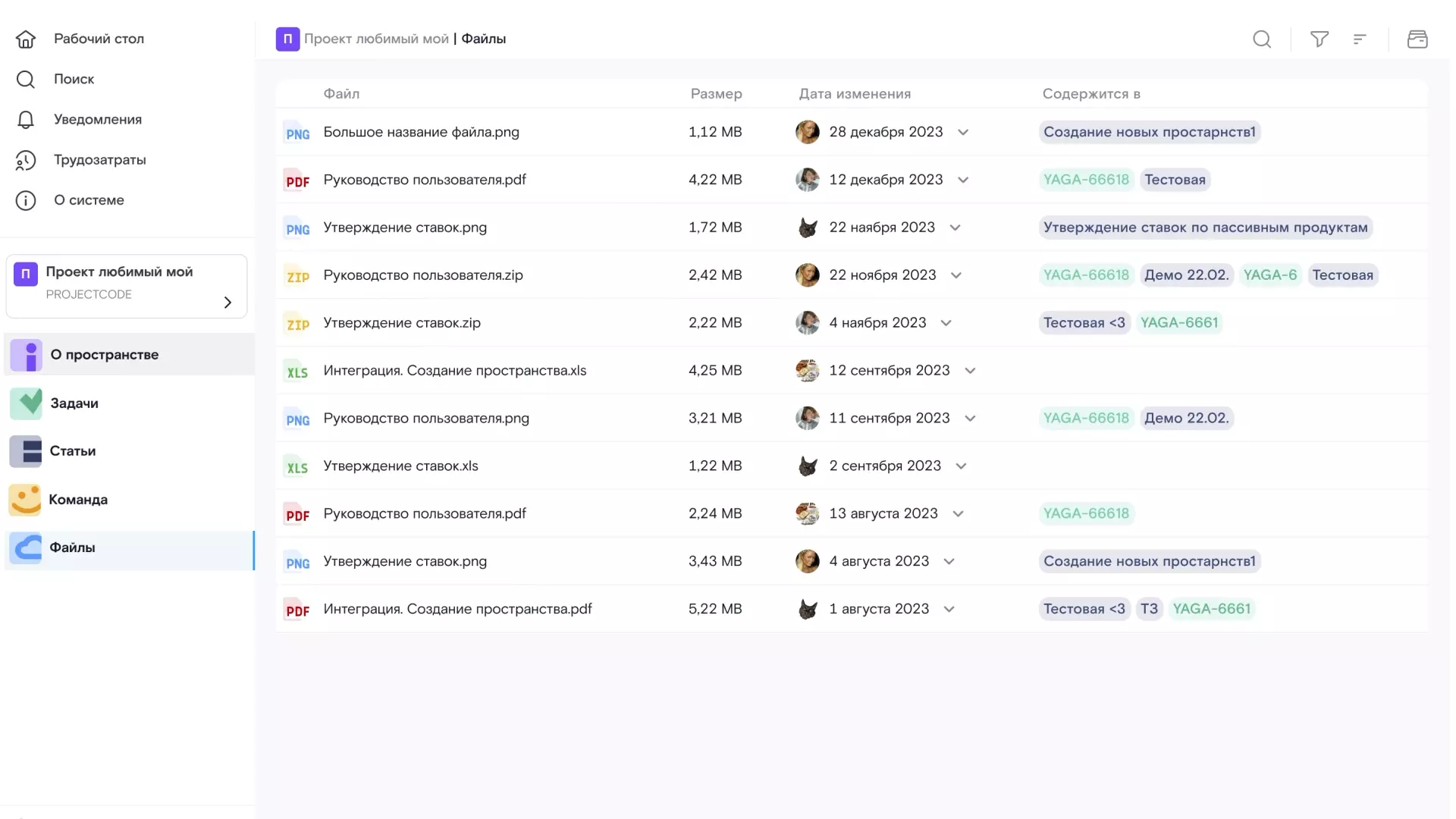The image size is (1456, 819).
Task: Click the Демо 22.02. tag in zip row
Action: 1186,275
